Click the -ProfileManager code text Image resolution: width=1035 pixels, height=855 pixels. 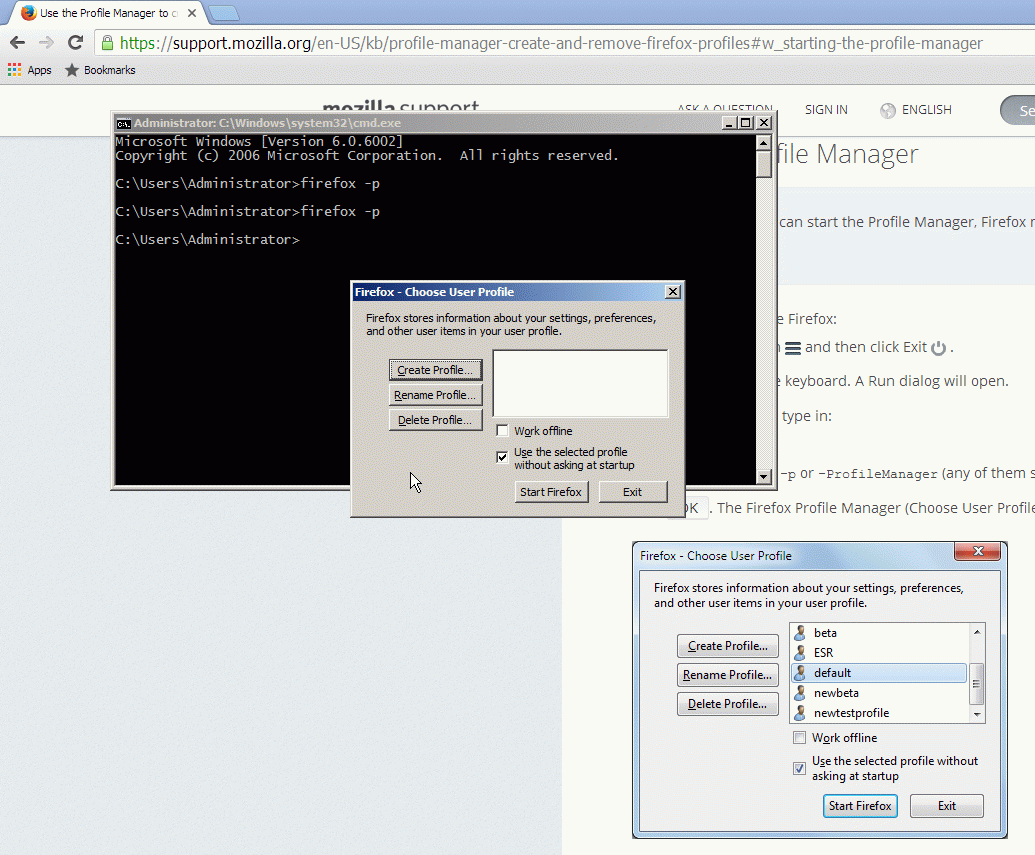coord(878,474)
